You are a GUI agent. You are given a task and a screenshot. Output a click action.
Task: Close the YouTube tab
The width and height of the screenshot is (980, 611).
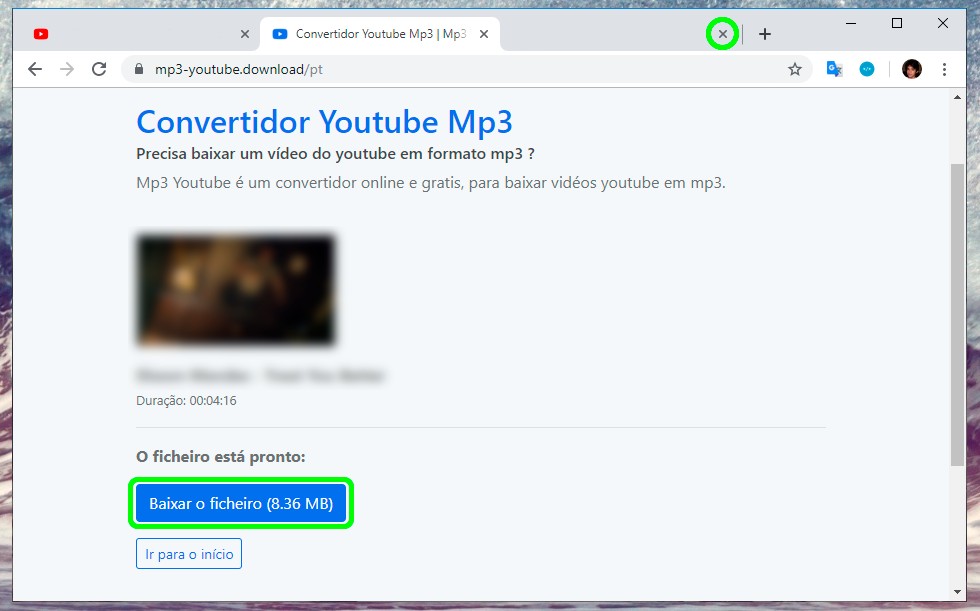tap(245, 34)
